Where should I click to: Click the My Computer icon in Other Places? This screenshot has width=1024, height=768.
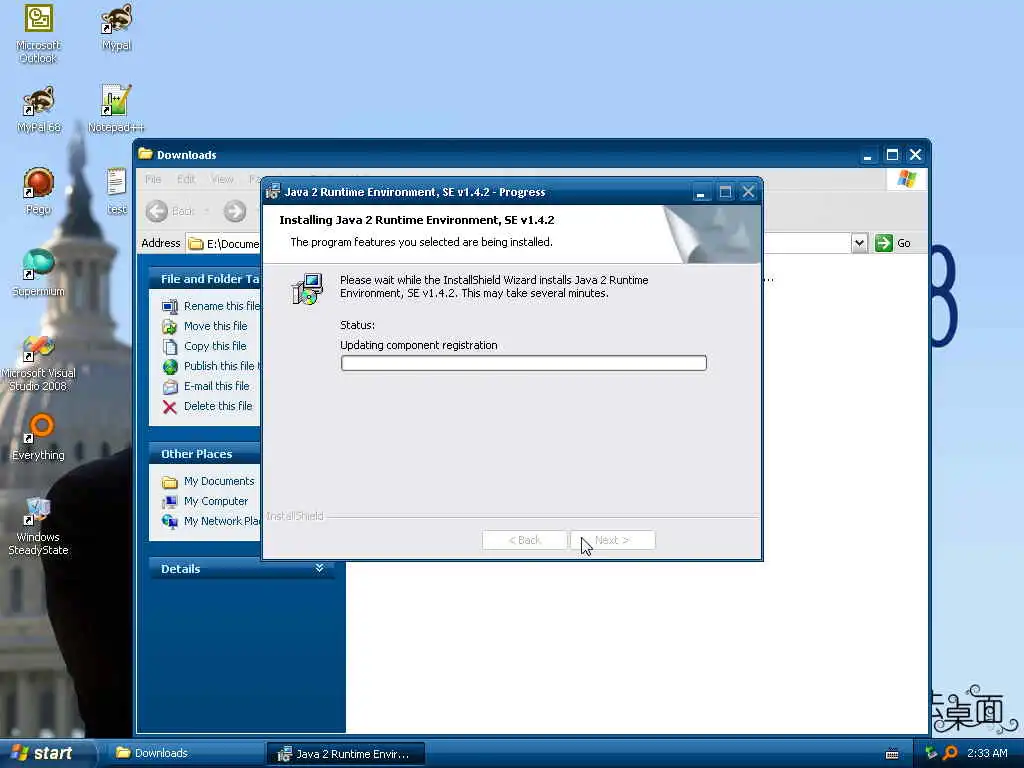(170, 502)
